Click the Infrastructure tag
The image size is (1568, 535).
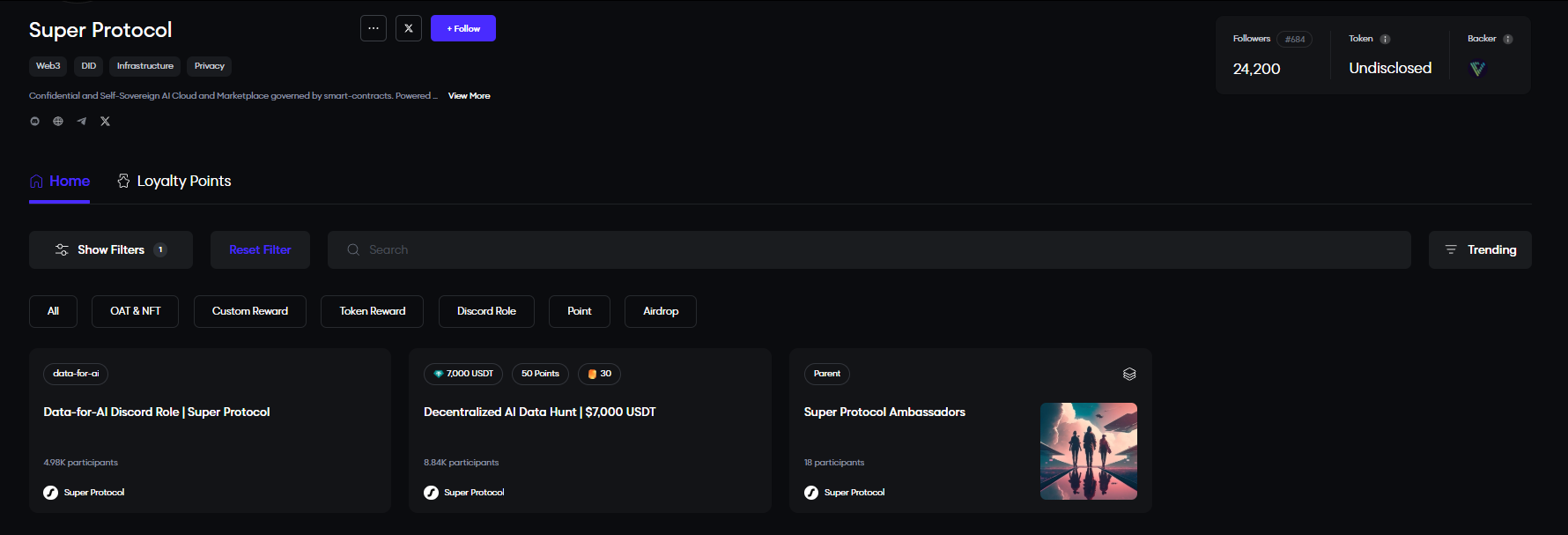pyautogui.click(x=145, y=66)
